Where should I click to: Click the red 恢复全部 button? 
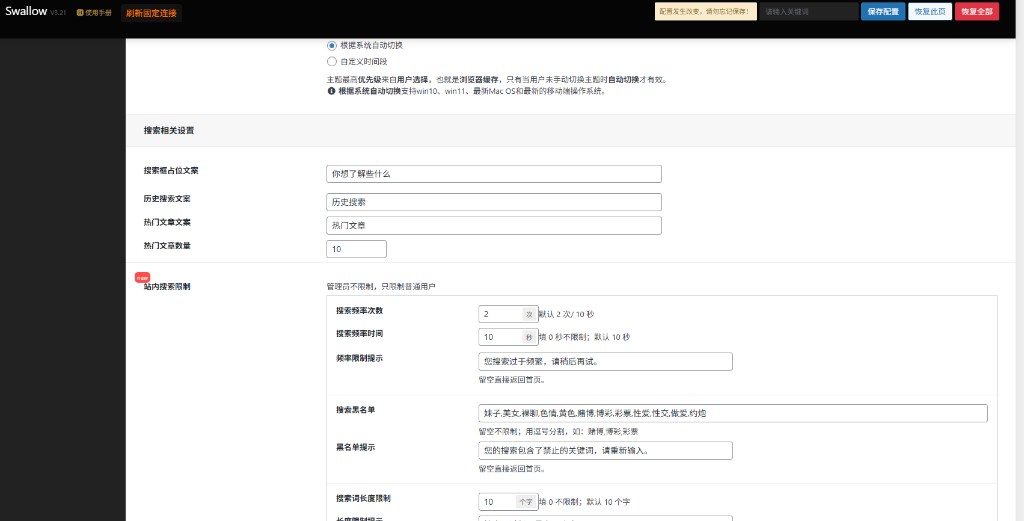pyautogui.click(x=976, y=11)
